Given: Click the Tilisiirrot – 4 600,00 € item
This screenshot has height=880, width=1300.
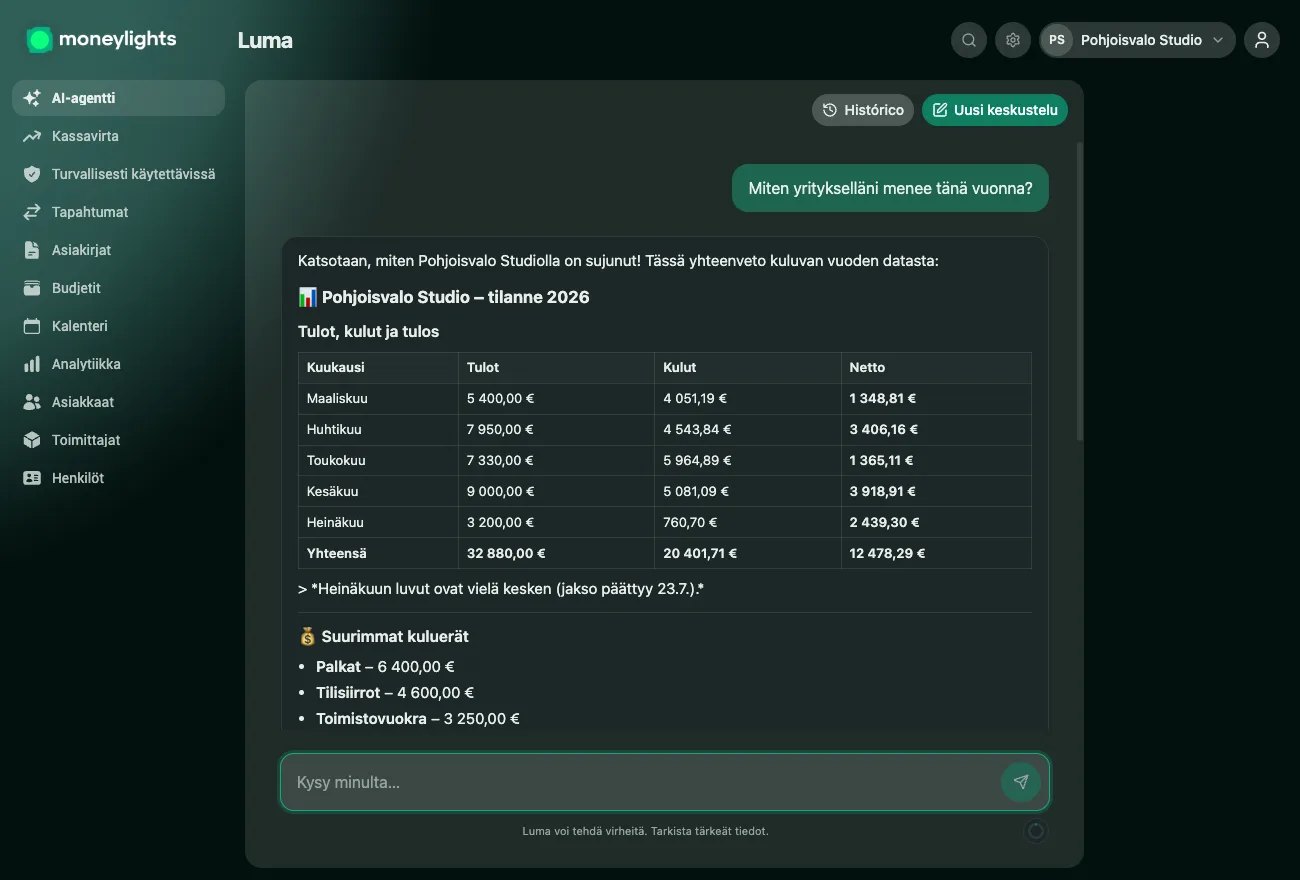Looking at the screenshot, I should [395, 692].
